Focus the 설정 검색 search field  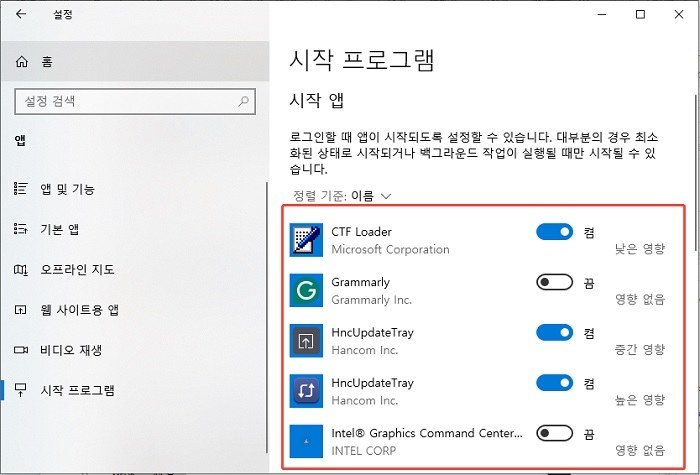pyautogui.click(x=135, y=101)
